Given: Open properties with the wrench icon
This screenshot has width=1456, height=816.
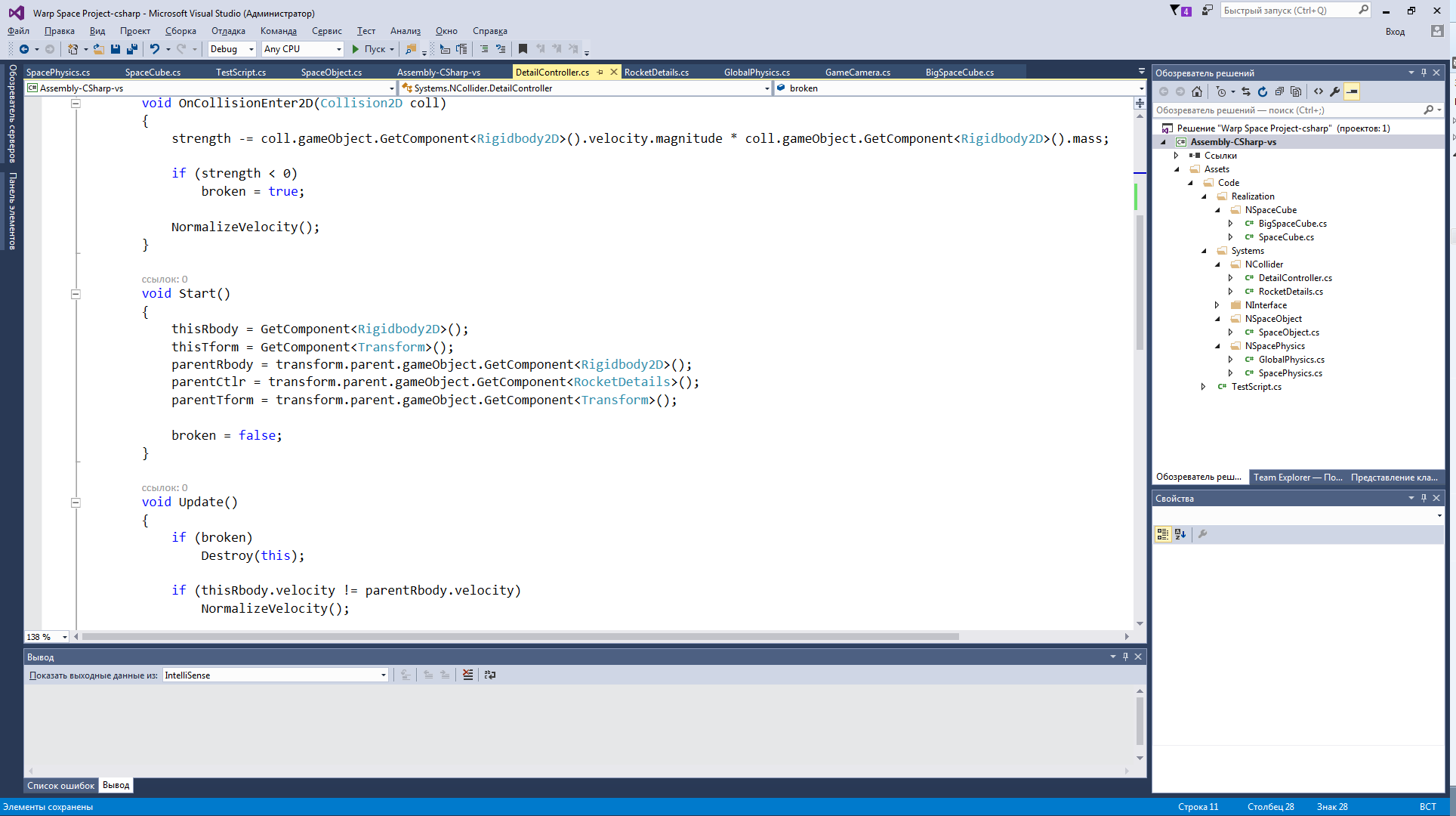Looking at the screenshot, I should [x=1335, y=91].
